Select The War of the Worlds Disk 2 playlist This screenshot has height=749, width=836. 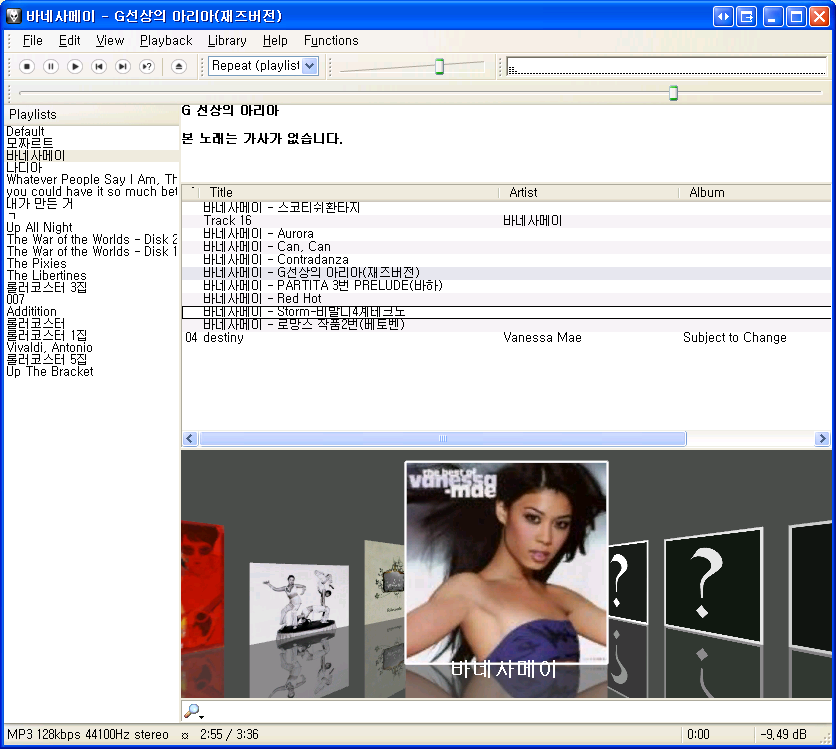click(92, 239)
